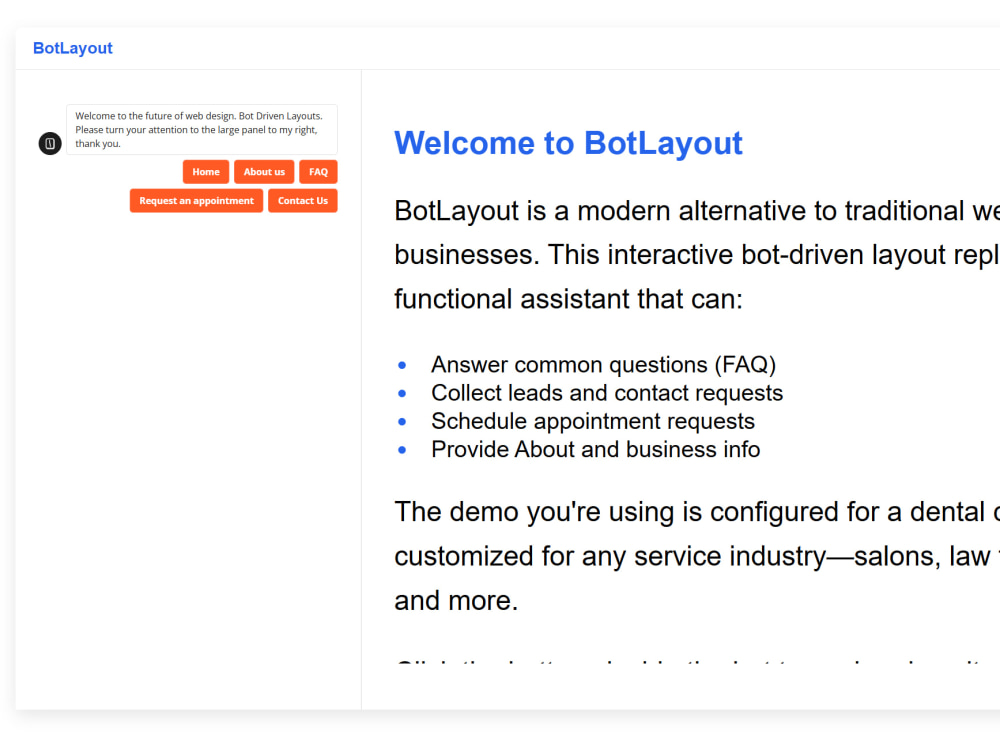Screen dimensions: 1000x750
Task: Click the 'Welcome to BotLayout' heading
Action: pyautogui.click(x=568, y=143)
